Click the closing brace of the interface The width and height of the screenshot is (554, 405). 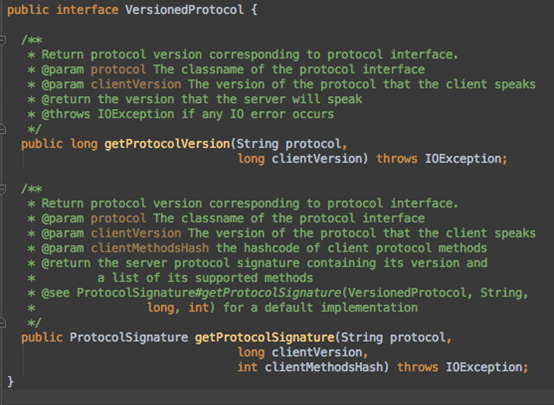click(x=11, y=382)
